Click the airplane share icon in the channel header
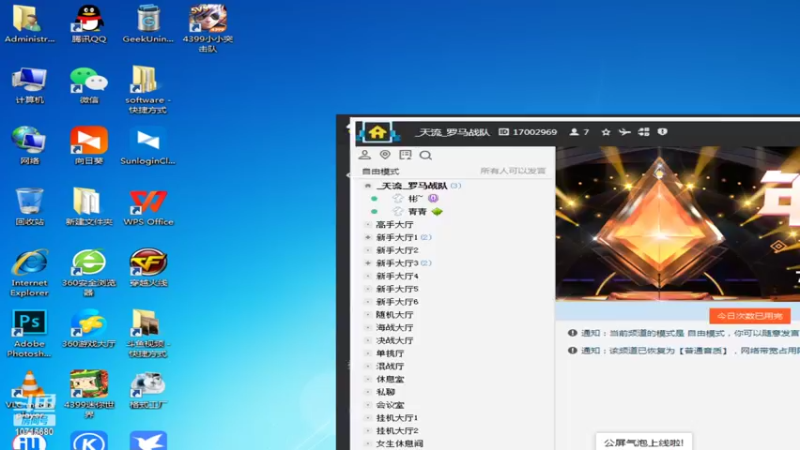Viewport: 800px width, 450px height. pos(624,132)
